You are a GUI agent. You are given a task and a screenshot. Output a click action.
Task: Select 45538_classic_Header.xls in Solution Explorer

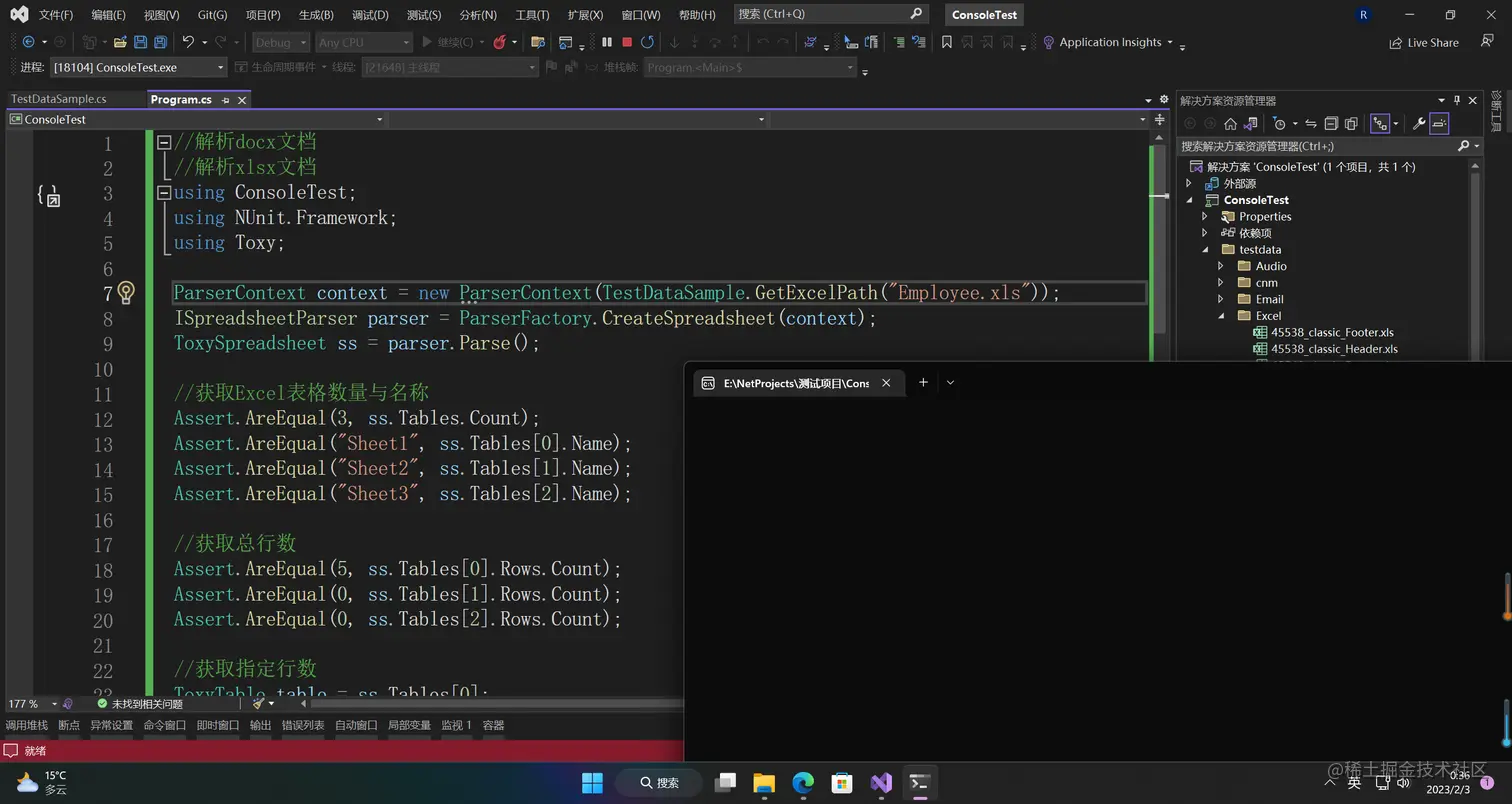1333,349
